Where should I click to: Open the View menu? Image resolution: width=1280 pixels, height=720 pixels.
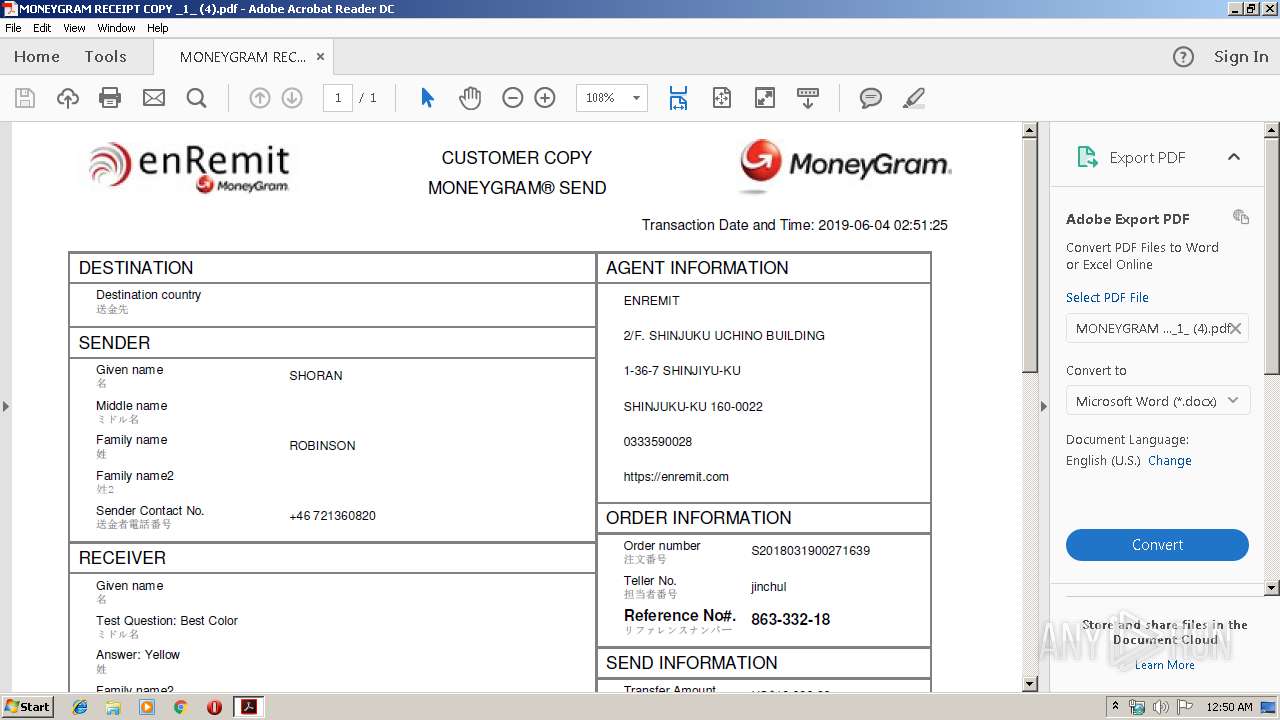75,28
